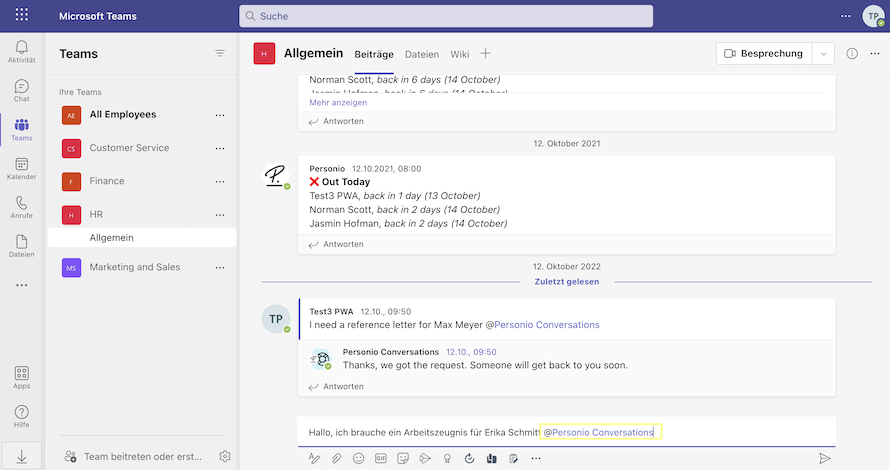Open more options for All Employees
890x470 pixels.
pyautogui.click(x=220, y=115)
